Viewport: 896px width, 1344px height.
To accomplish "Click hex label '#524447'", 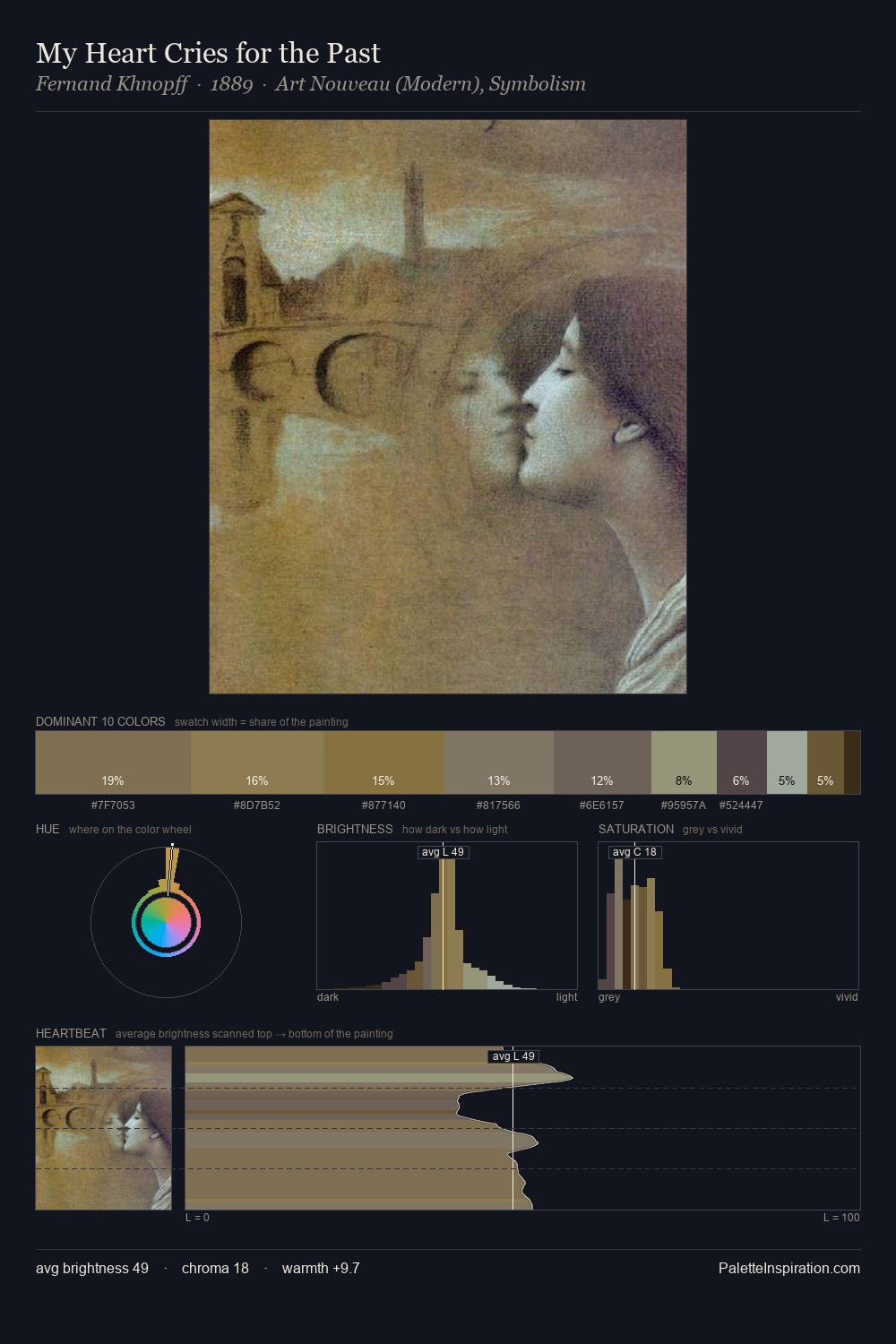I will [x=741, y=806].
